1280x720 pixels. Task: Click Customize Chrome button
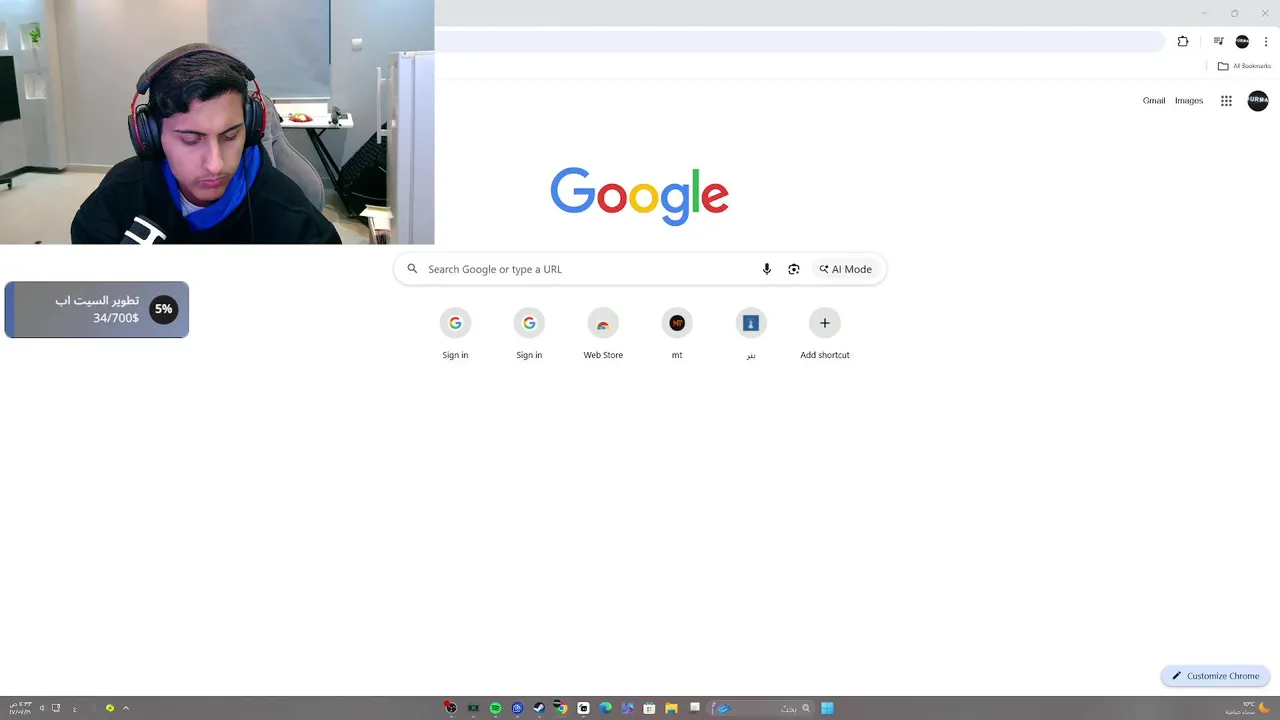click(x=1216, y=676)
